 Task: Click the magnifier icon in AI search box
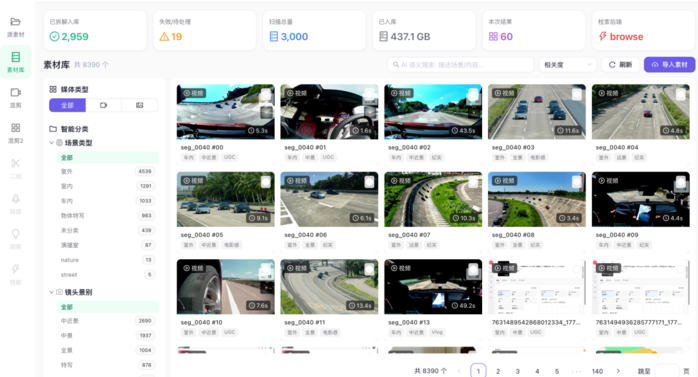[396, 65]
